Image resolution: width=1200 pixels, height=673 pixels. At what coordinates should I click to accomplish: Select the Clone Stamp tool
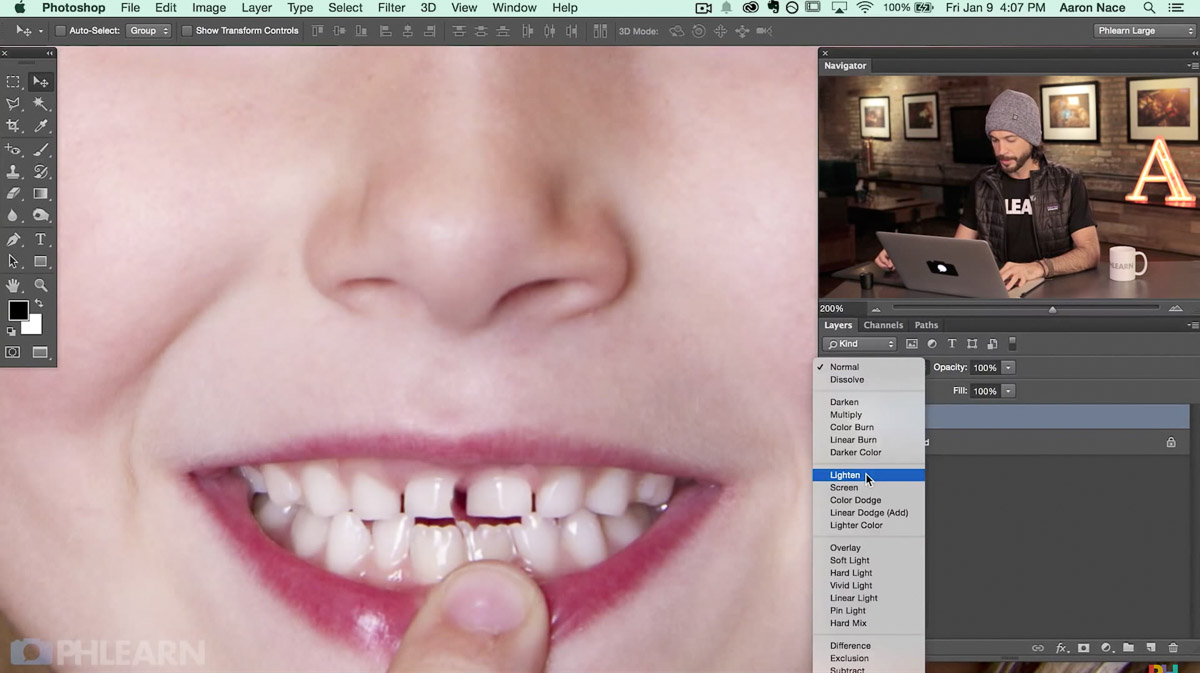(x=15, y=172)
